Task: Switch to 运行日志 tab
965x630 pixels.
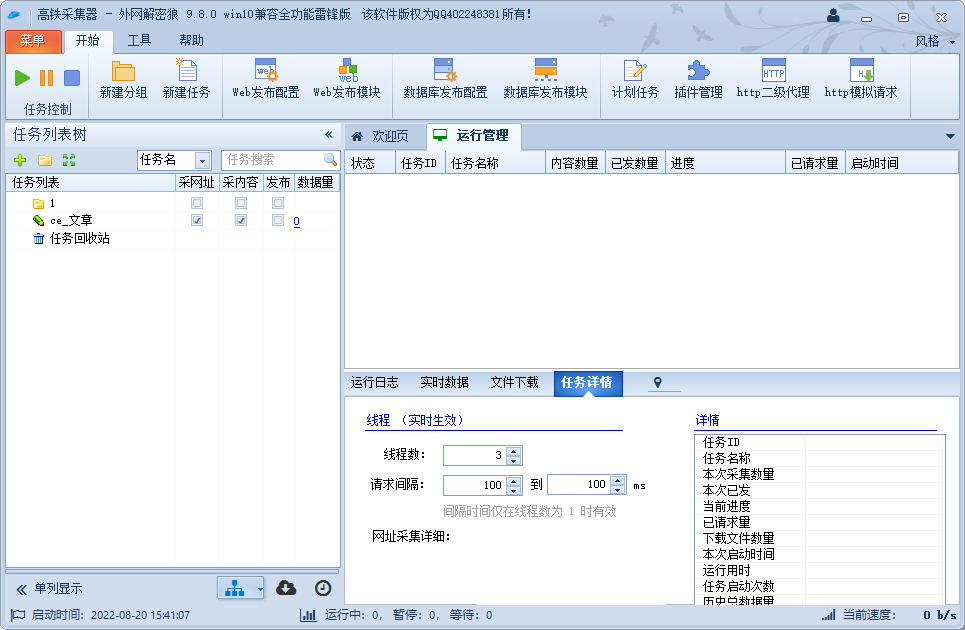Action: click(374, 383)
